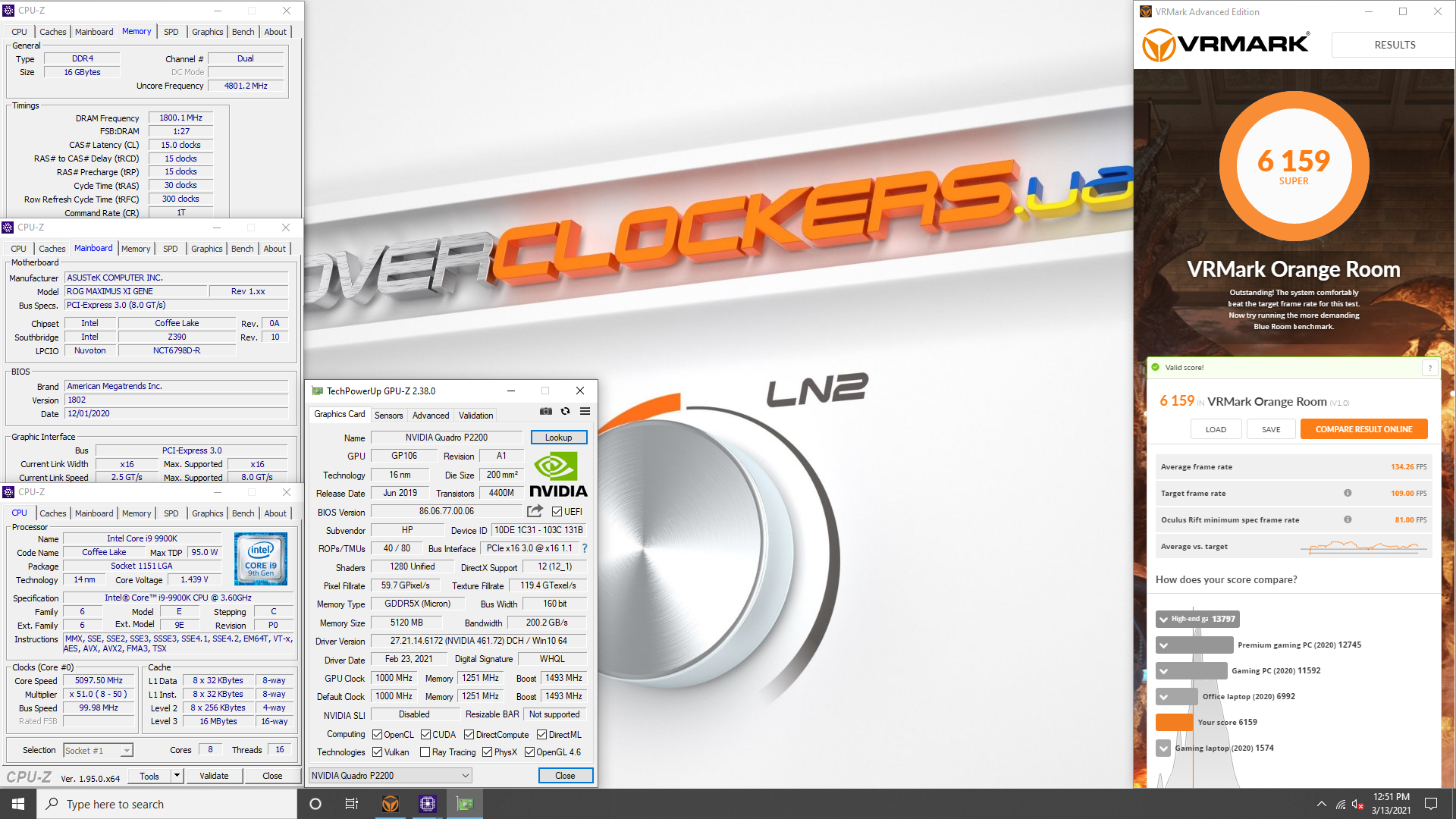Click the VRMark logo in the header
The height and width of the screenshot is (819, 1456).
coord(1225,45)
